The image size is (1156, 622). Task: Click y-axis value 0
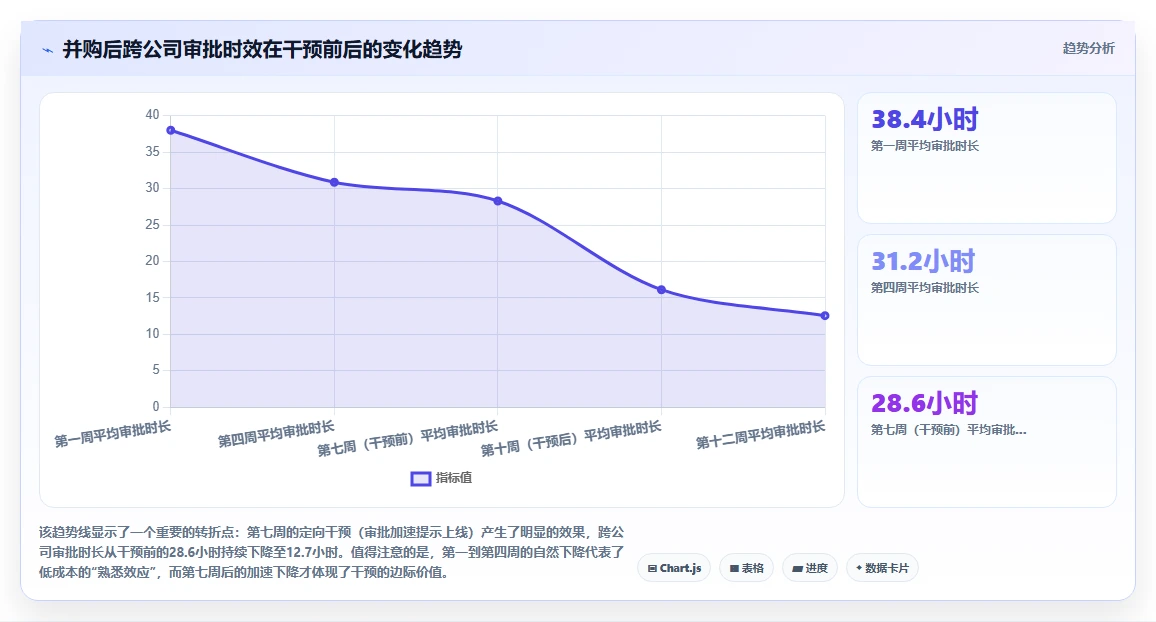[x=156, y=406]
